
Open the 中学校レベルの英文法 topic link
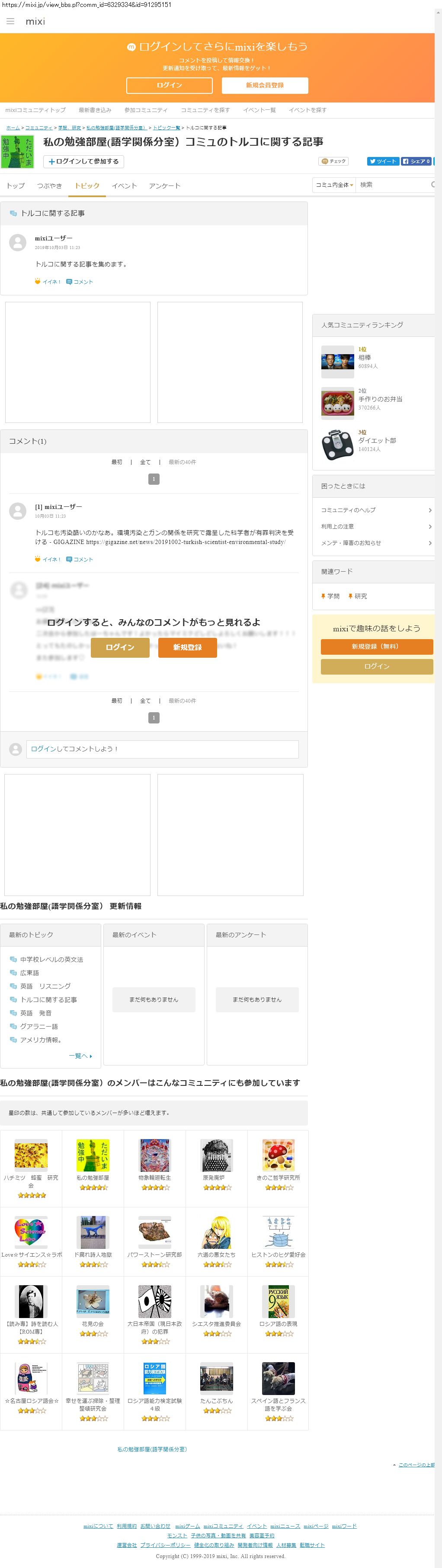51,959
